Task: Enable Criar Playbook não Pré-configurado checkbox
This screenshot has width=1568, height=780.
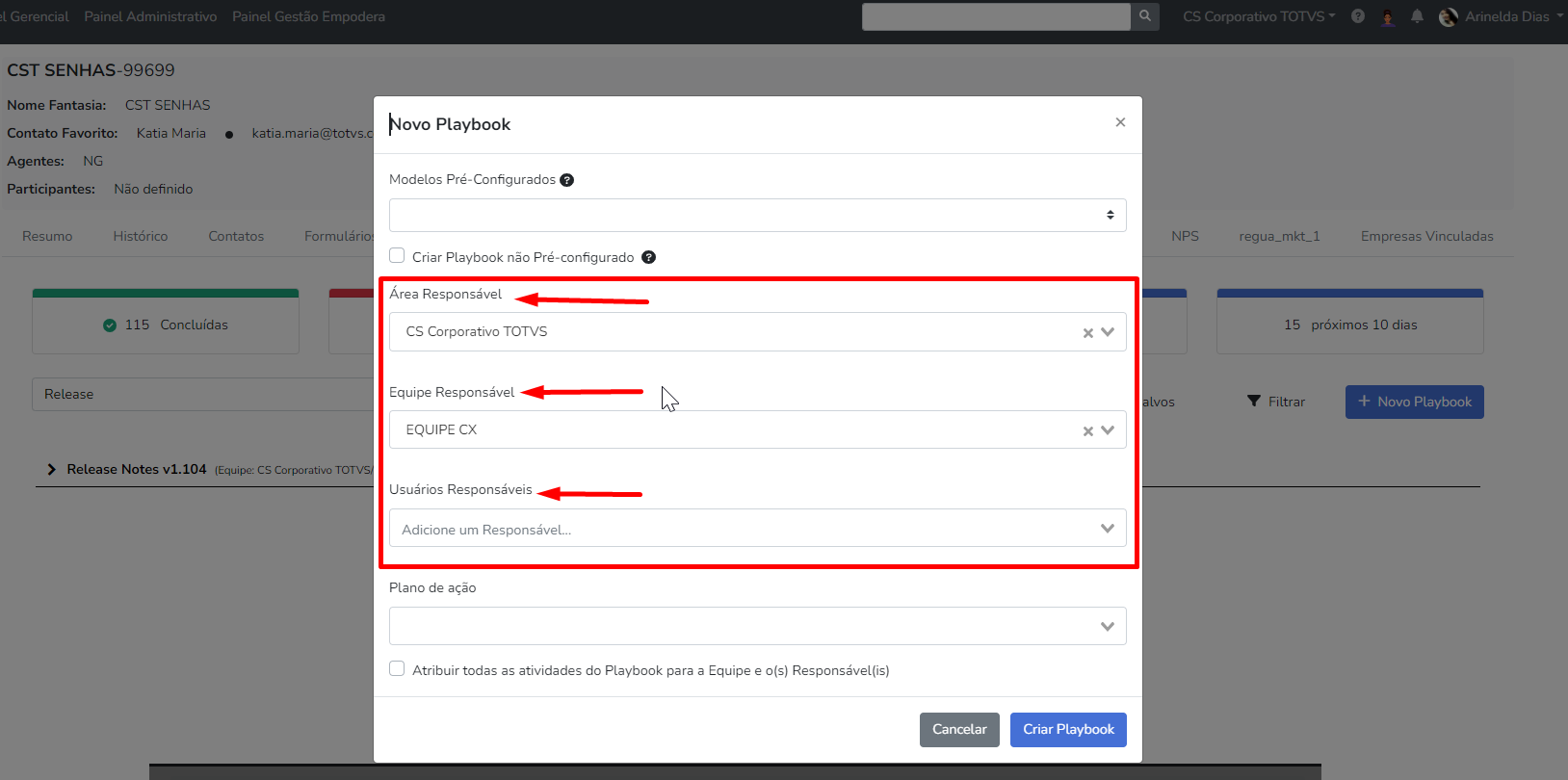Action: (x=397, y=256)
